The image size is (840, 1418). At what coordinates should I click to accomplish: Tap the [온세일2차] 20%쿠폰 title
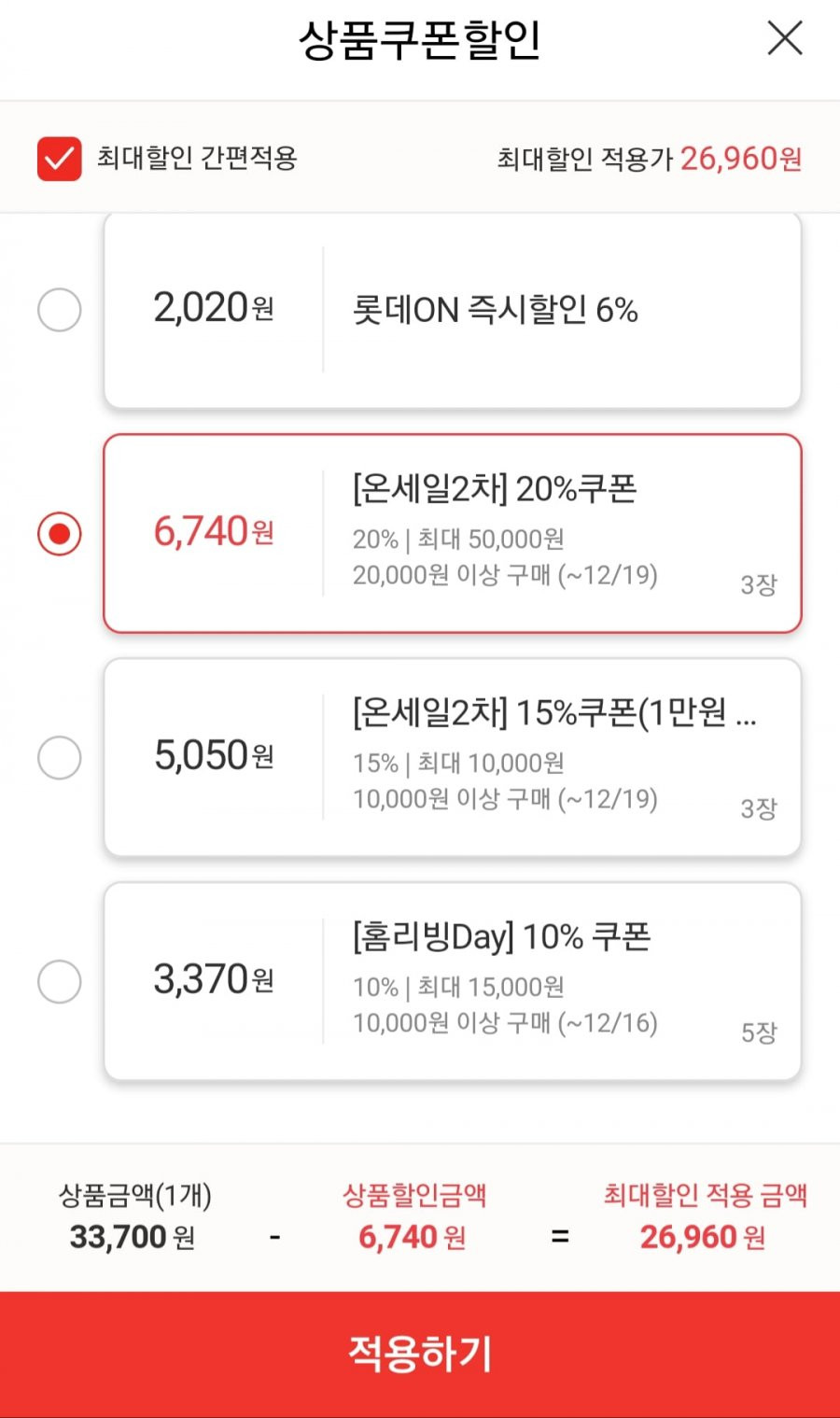[495, 488]
